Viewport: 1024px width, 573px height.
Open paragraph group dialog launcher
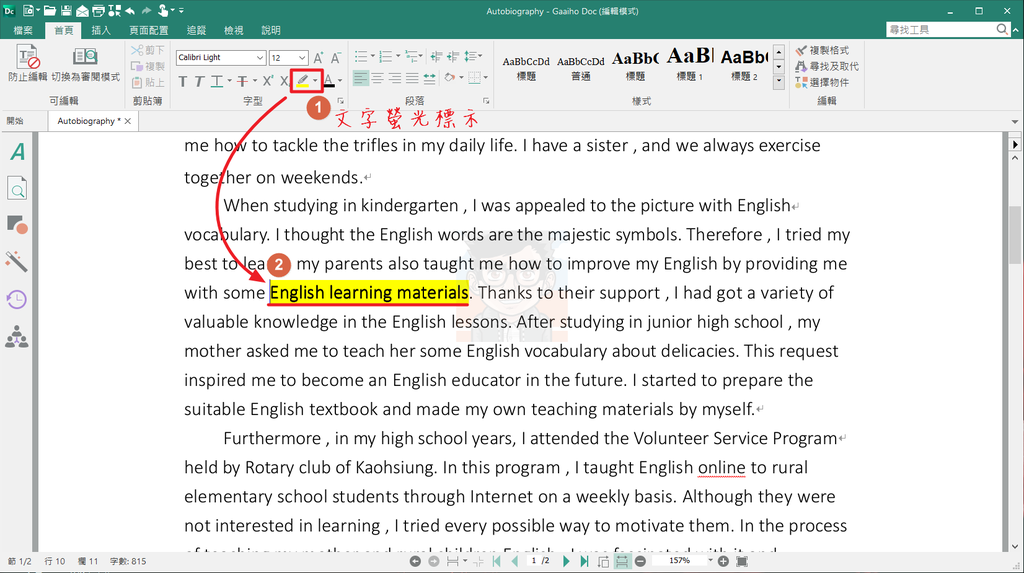click(x=486, y=101)
